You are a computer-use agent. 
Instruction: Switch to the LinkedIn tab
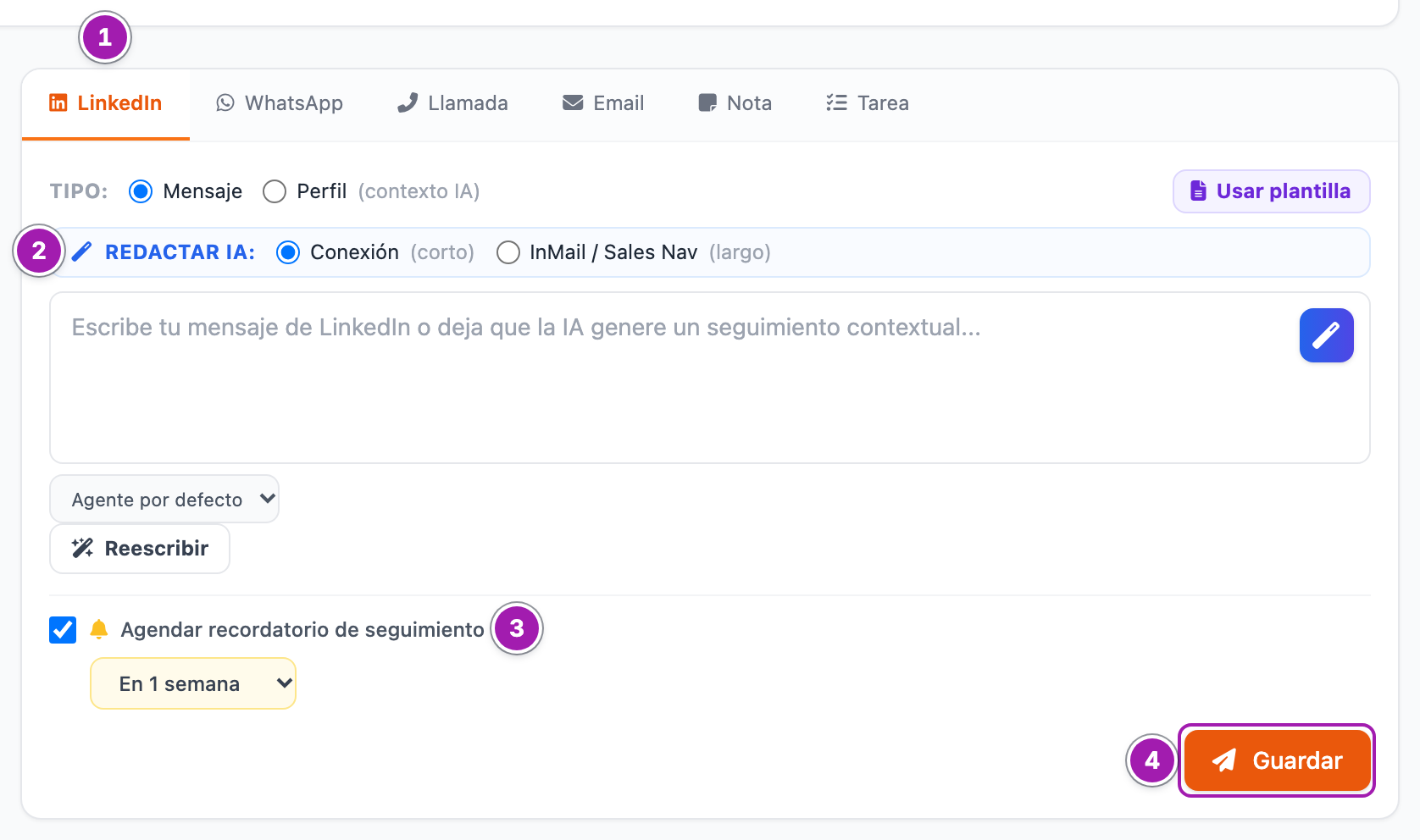(106, 103)
